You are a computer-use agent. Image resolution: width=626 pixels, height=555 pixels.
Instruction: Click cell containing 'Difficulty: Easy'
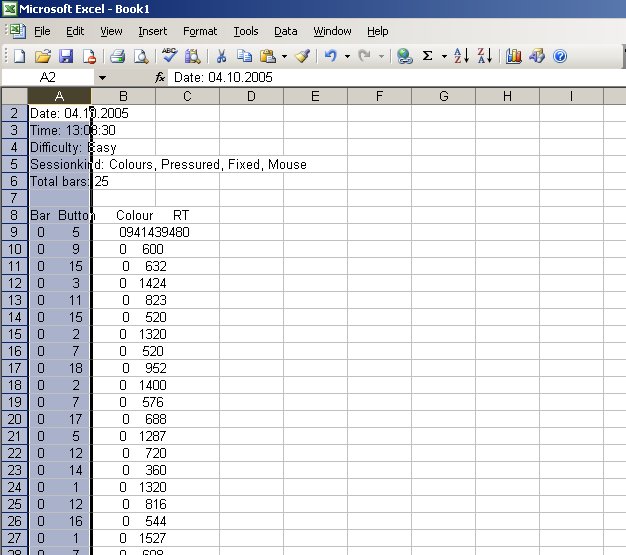pos(59,147)
